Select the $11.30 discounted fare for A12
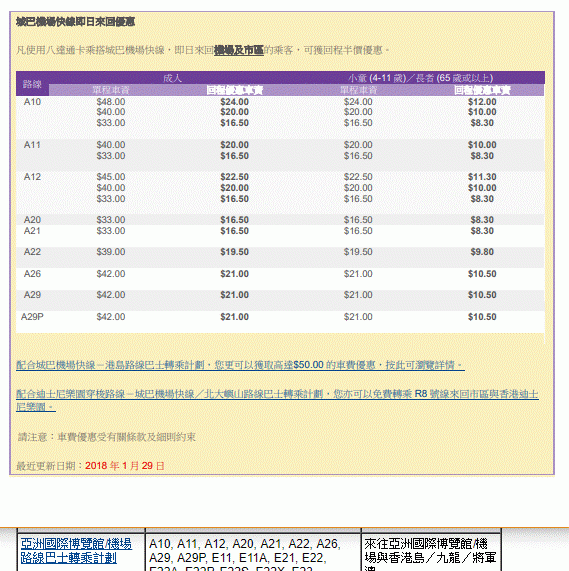This screenshot has height=571, width=569. point(482,177)
